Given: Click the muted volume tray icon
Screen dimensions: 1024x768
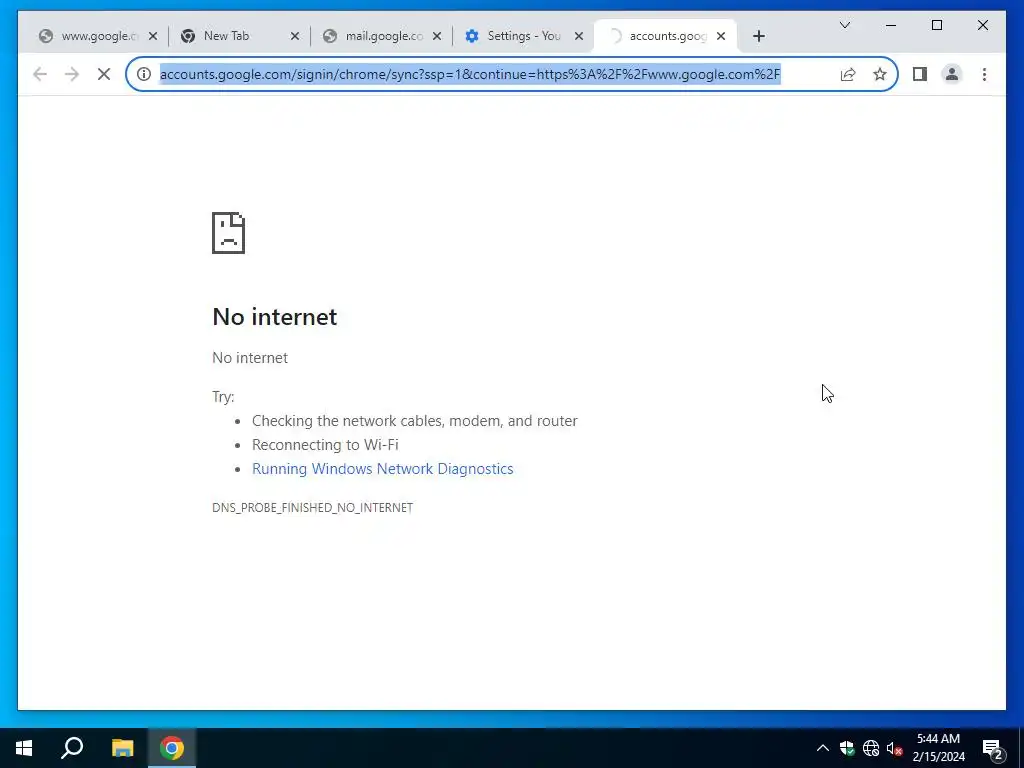Looking at the screenshot, I should click(894, 748).
